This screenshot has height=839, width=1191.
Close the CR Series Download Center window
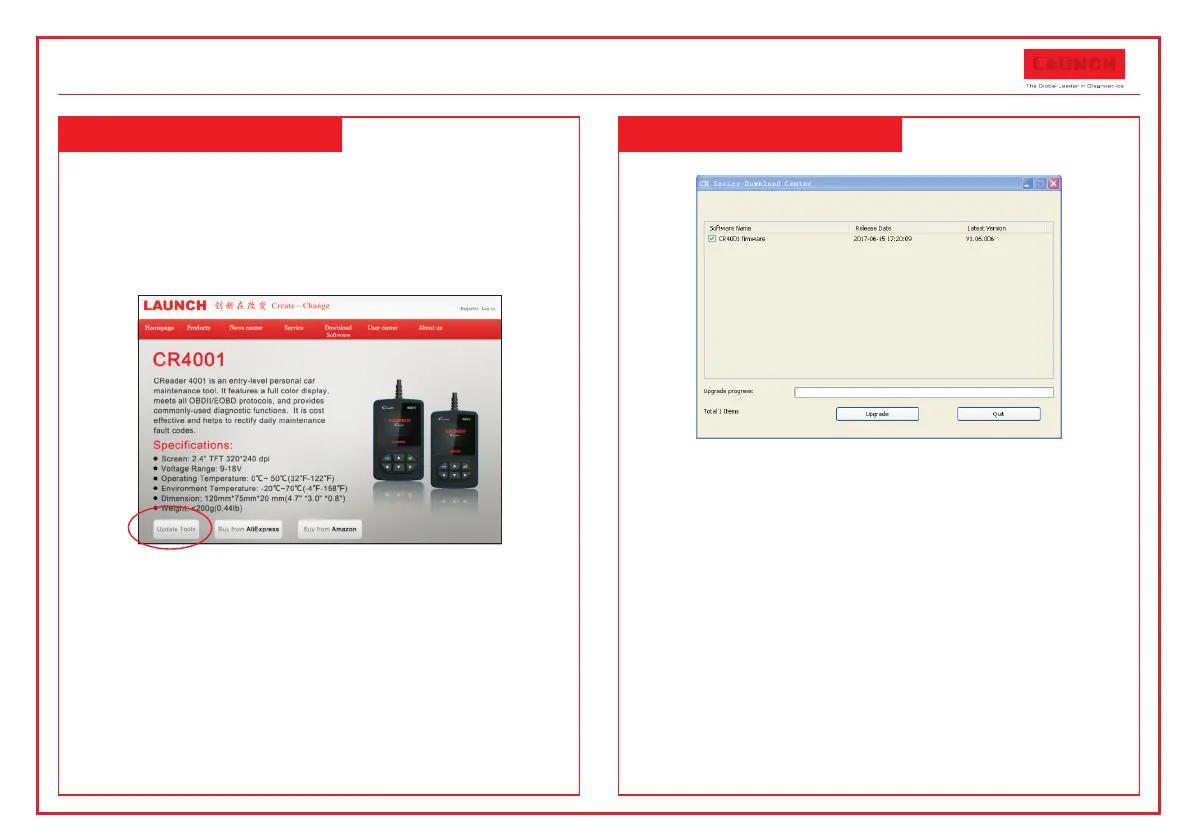point(1054,184)
